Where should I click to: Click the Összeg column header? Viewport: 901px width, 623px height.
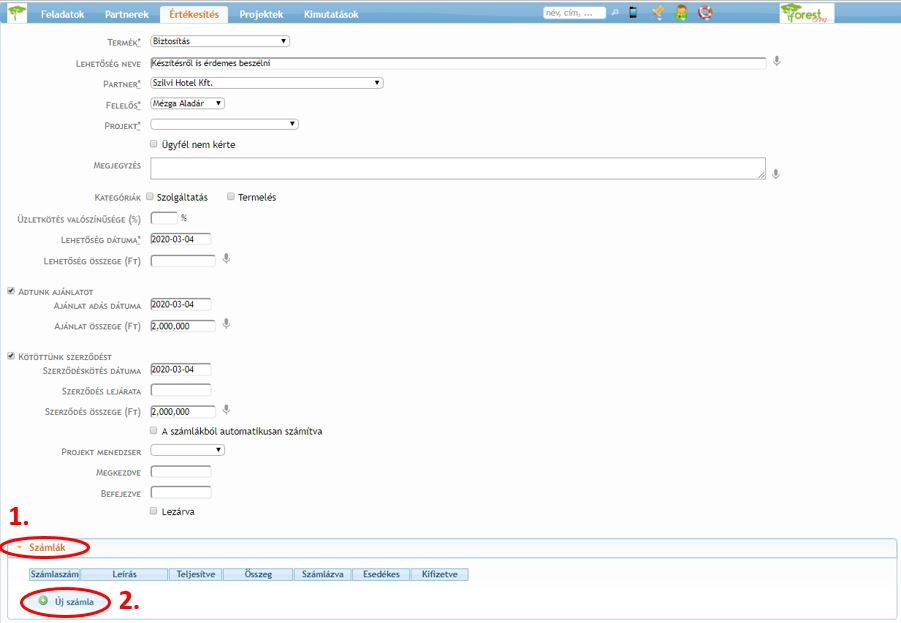click(258, 575)
